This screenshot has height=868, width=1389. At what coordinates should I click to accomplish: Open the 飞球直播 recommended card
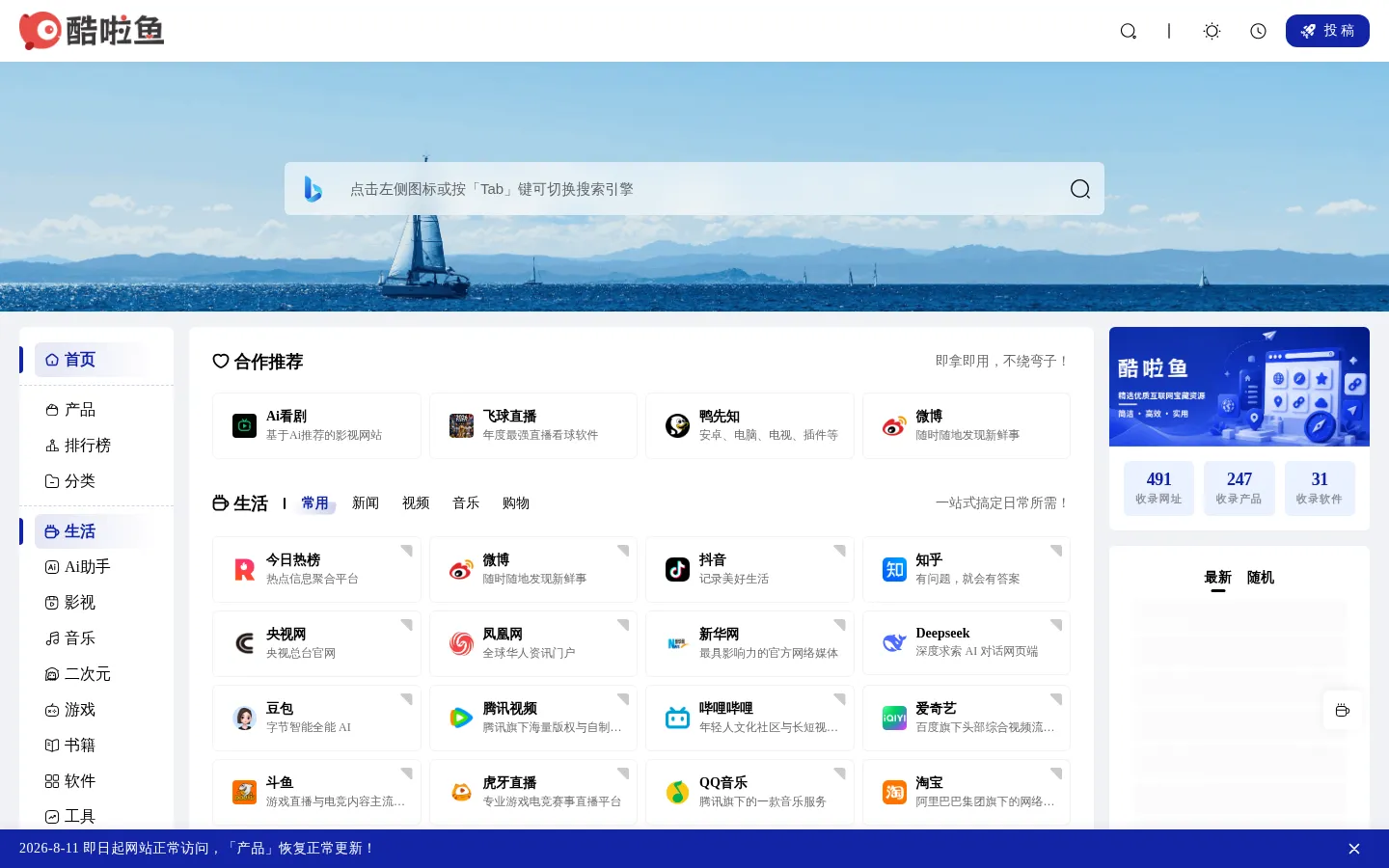(x=533, y=425)
